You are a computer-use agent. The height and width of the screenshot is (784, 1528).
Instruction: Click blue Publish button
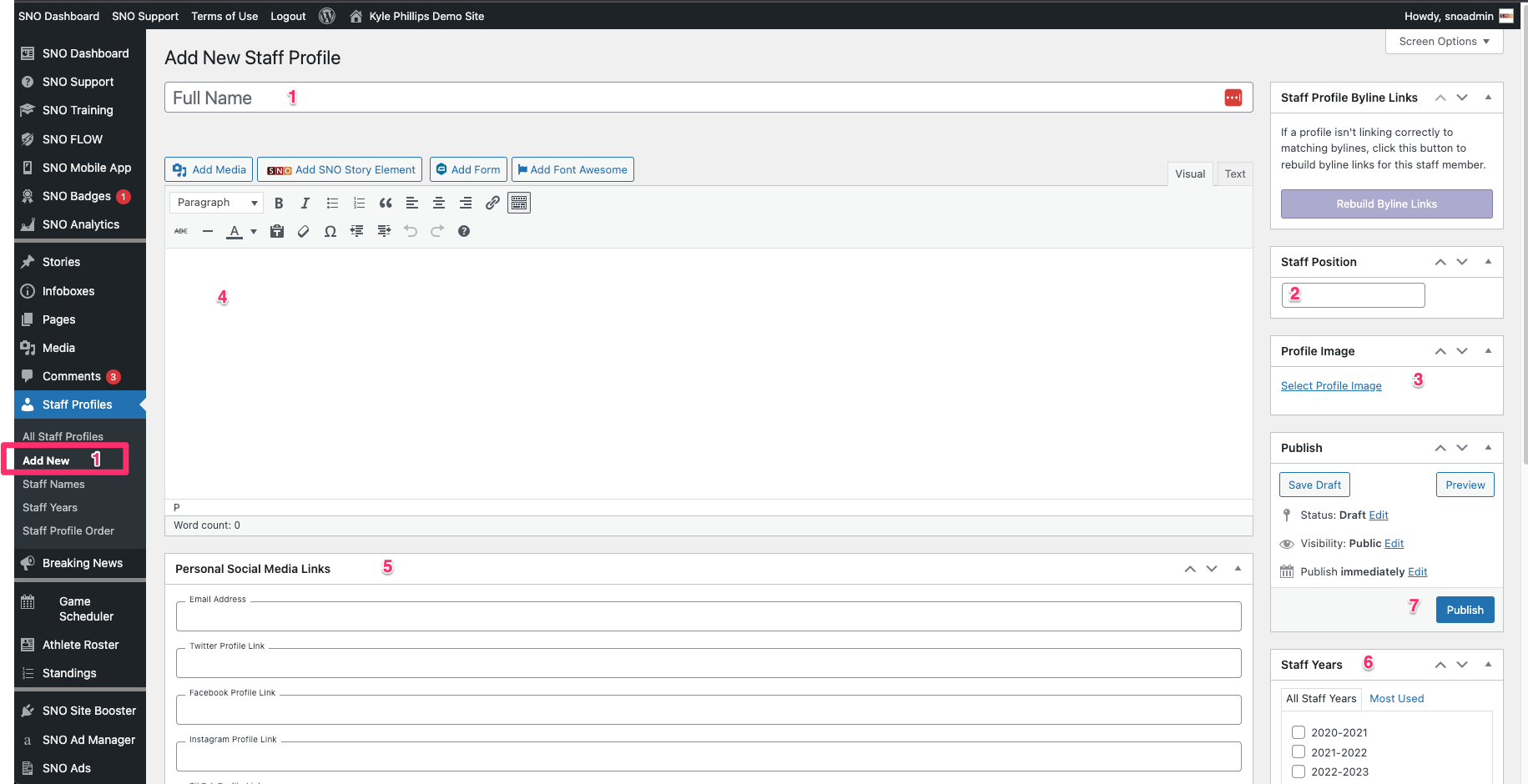pos(1465,610)
